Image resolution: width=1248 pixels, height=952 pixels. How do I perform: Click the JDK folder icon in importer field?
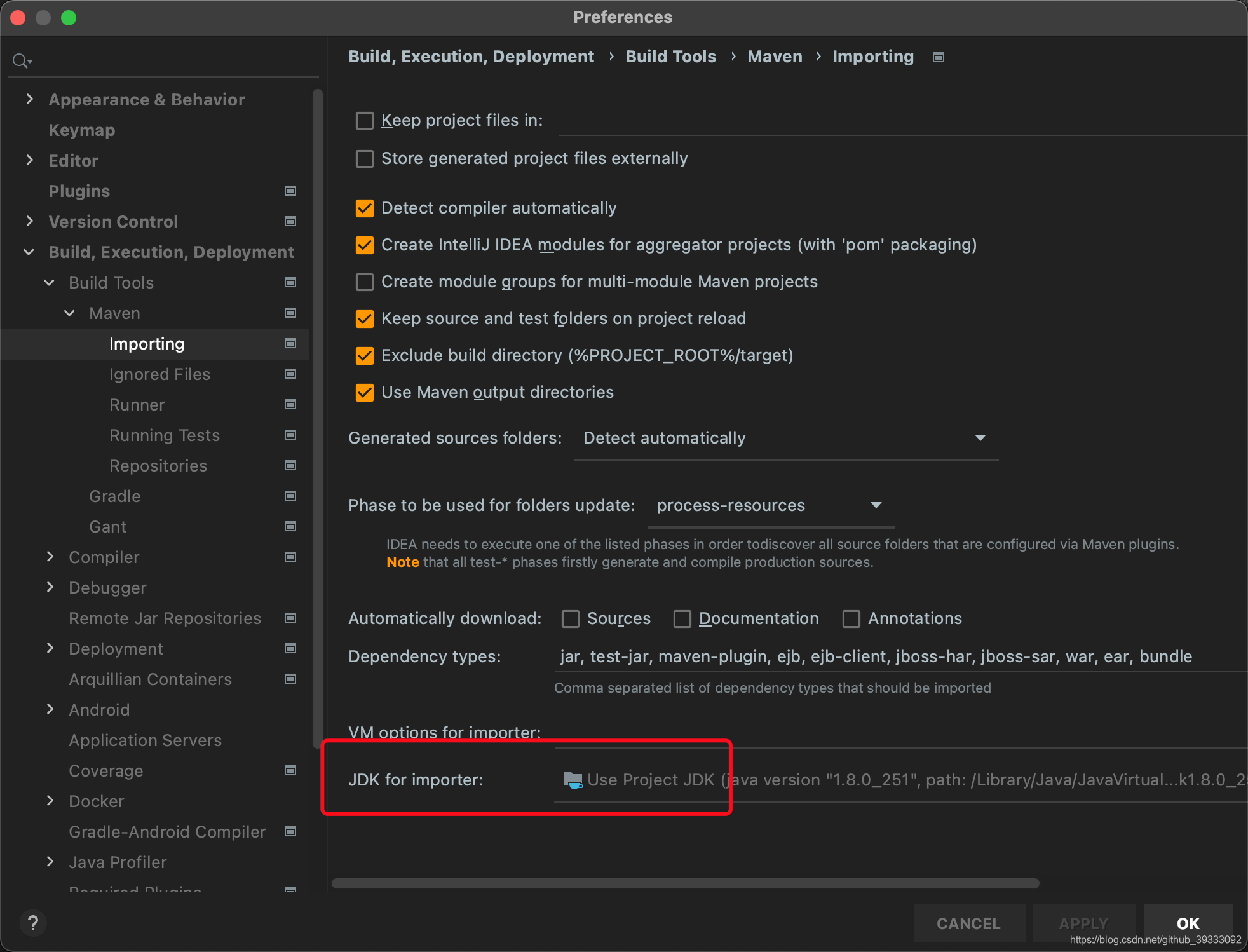(x=573, y=780)
